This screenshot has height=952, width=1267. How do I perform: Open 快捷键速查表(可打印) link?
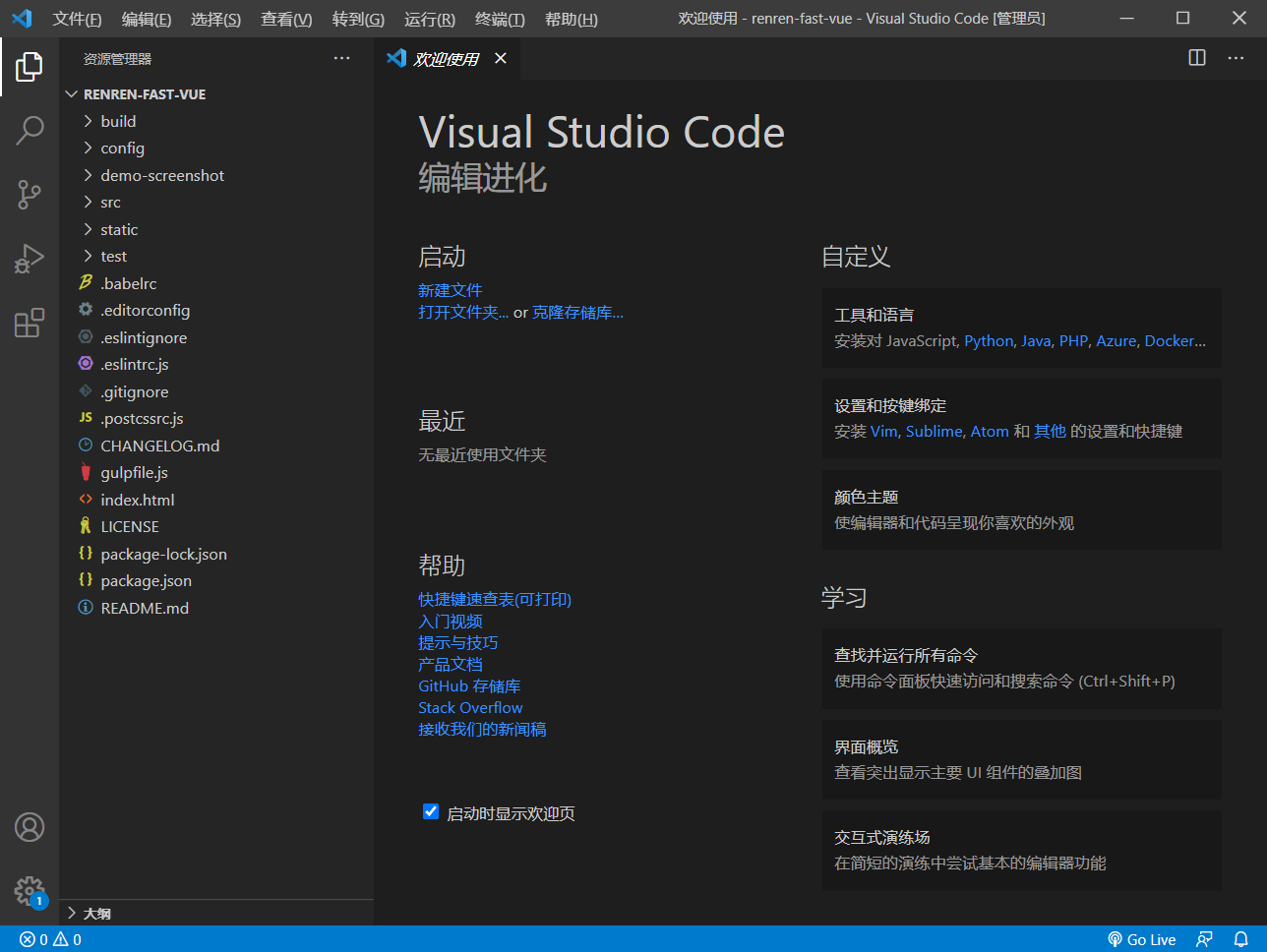[495, 599]
